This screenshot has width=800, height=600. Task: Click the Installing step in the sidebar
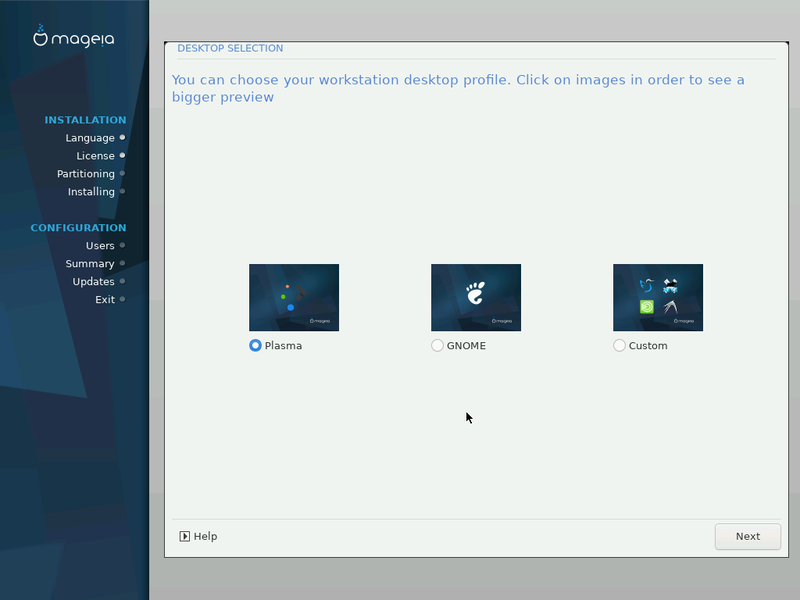click(x=91, y=192)
